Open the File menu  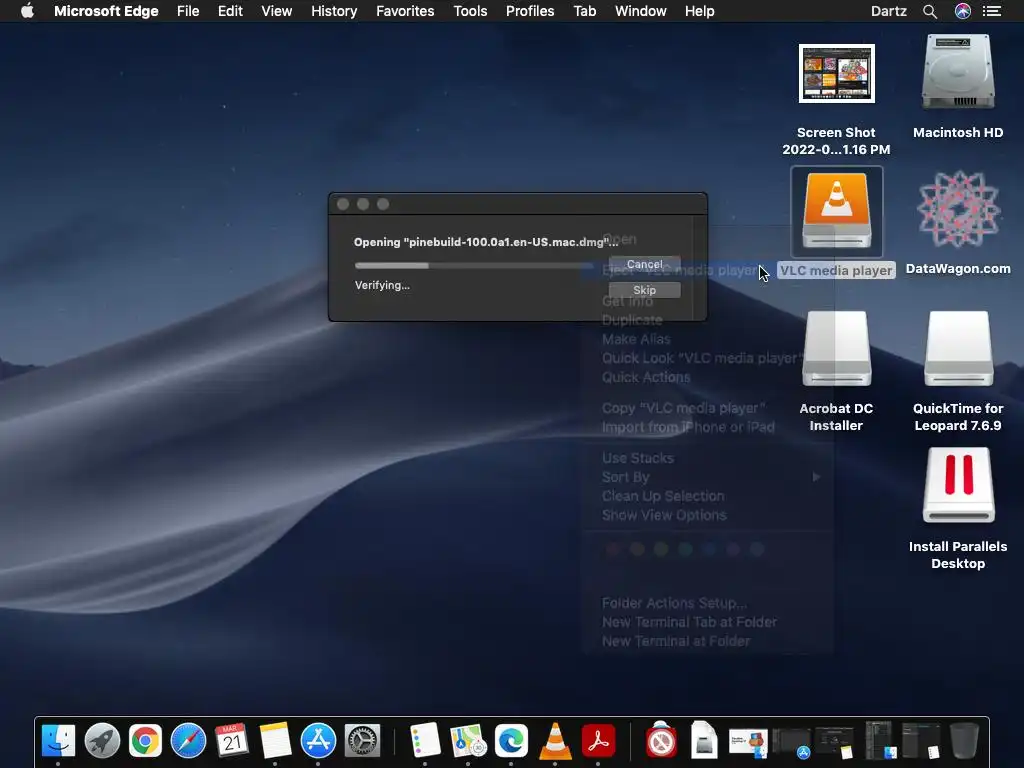coord(188,11)
